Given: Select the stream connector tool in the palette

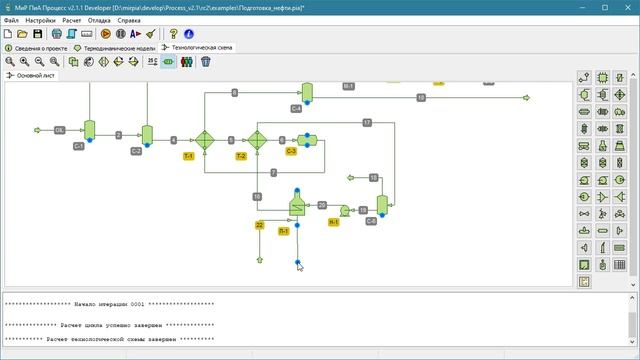Looking at the screenshot, I should click(x=584, y=78).
